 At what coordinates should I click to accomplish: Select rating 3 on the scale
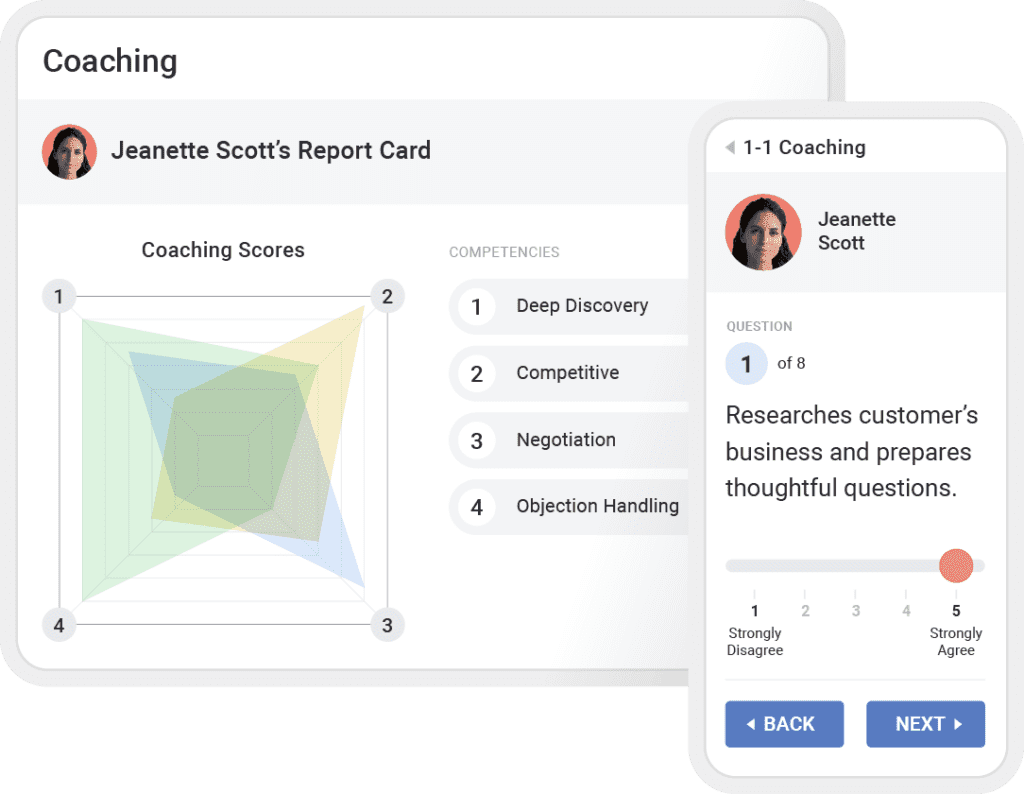pos(856,611)
